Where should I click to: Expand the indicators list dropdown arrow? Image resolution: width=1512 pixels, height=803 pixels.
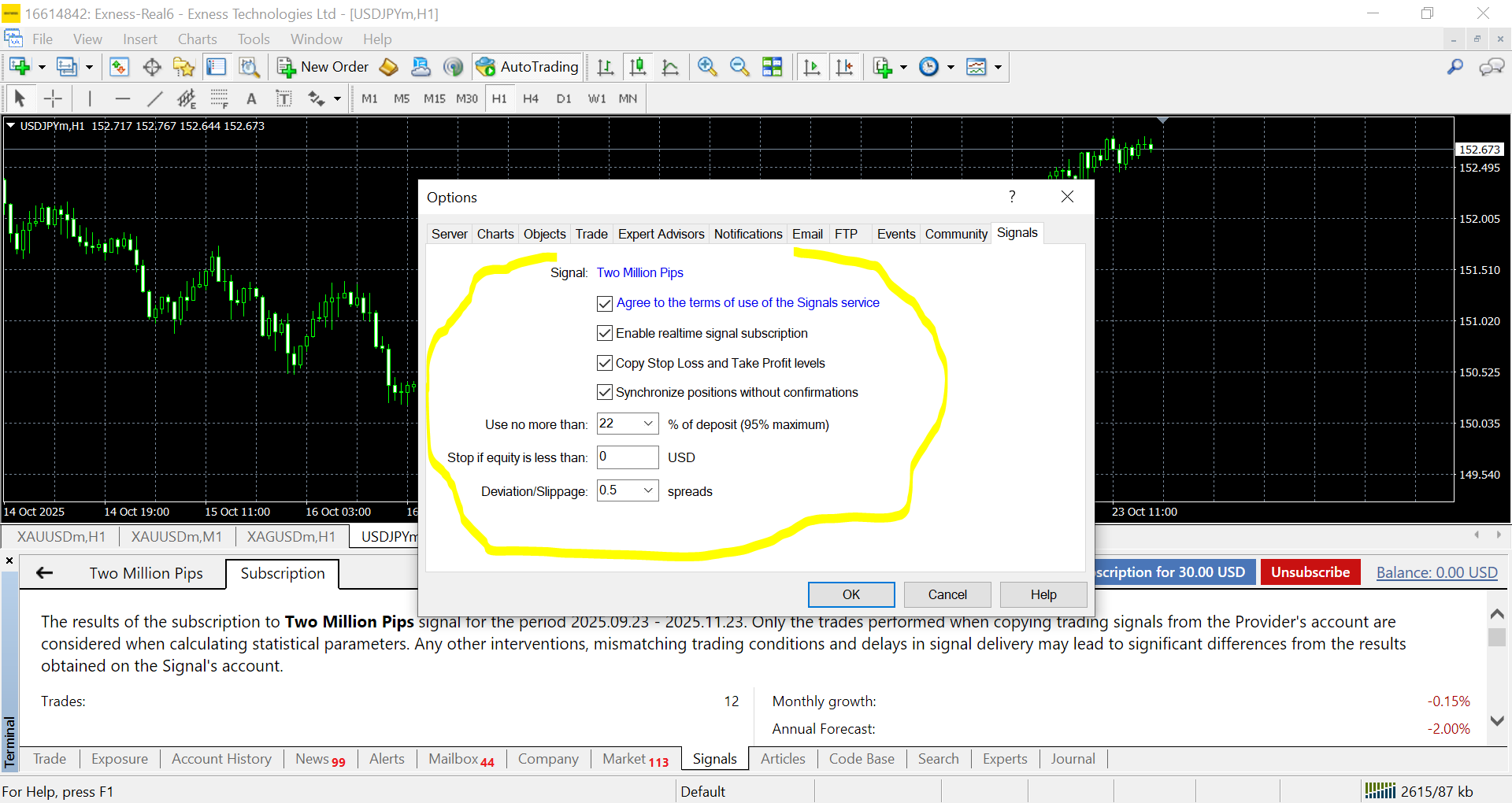click(903, 67)
